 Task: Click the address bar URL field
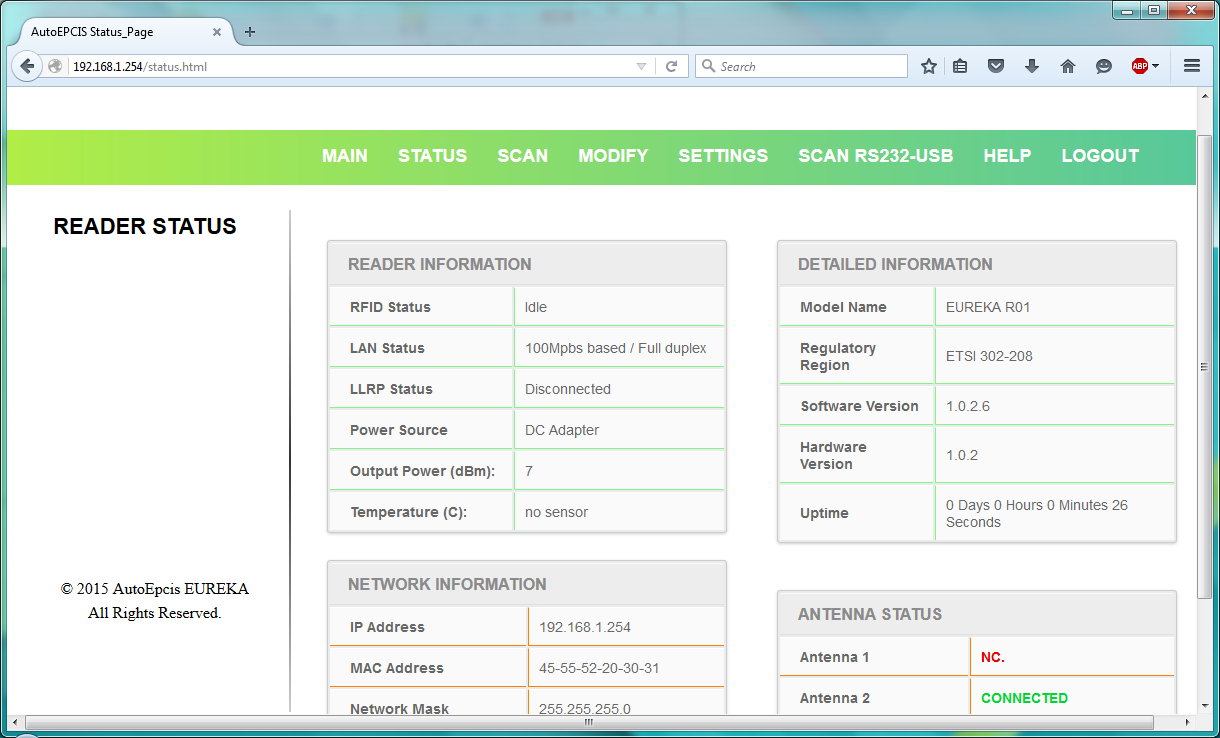350,67
